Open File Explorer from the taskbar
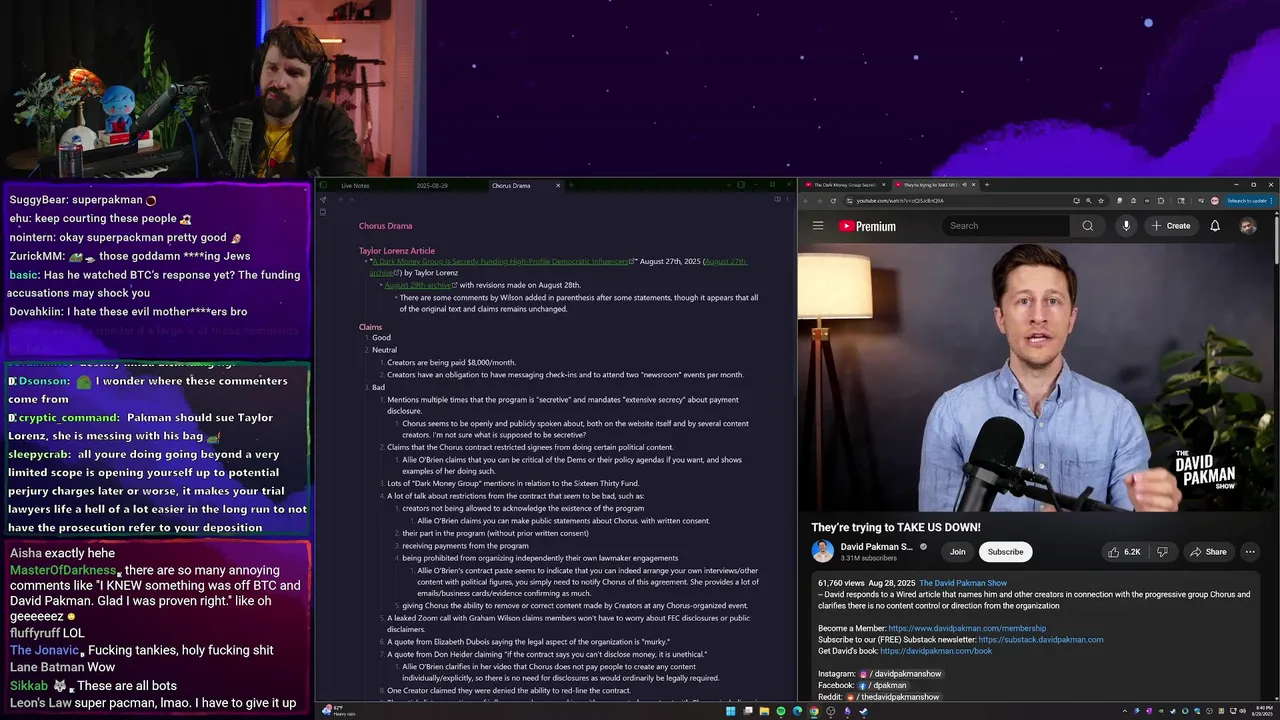This screenshot has height=720, width=1280. 765,711
